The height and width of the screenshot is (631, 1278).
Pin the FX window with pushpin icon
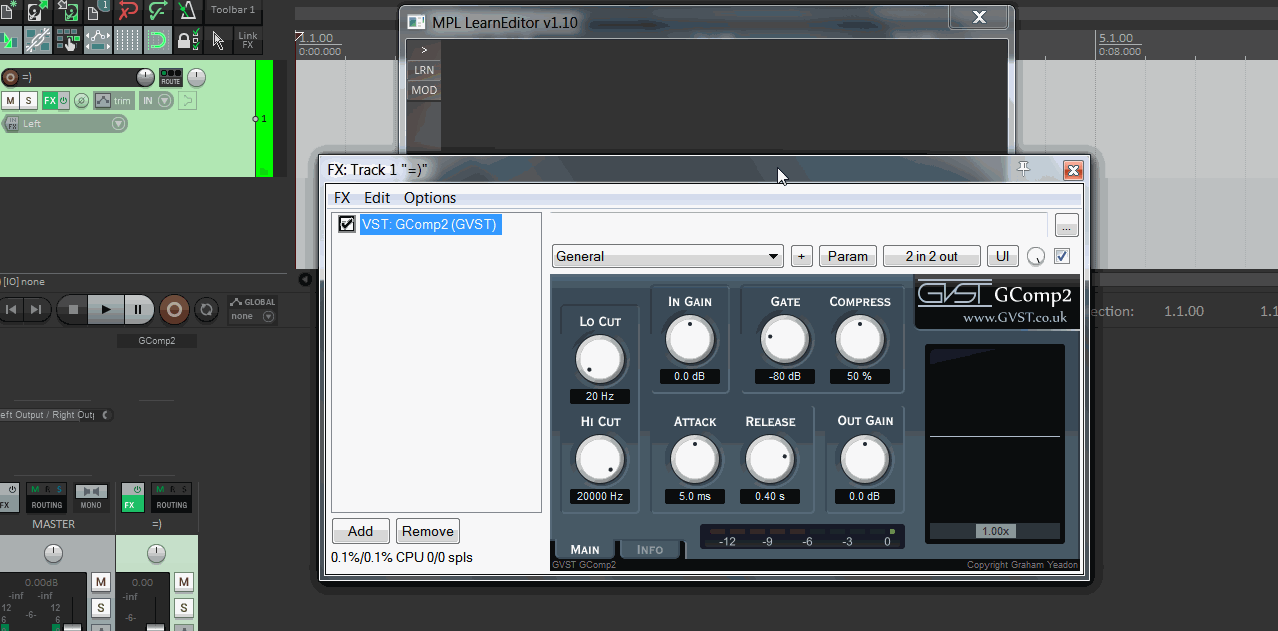coord(1023,170)
